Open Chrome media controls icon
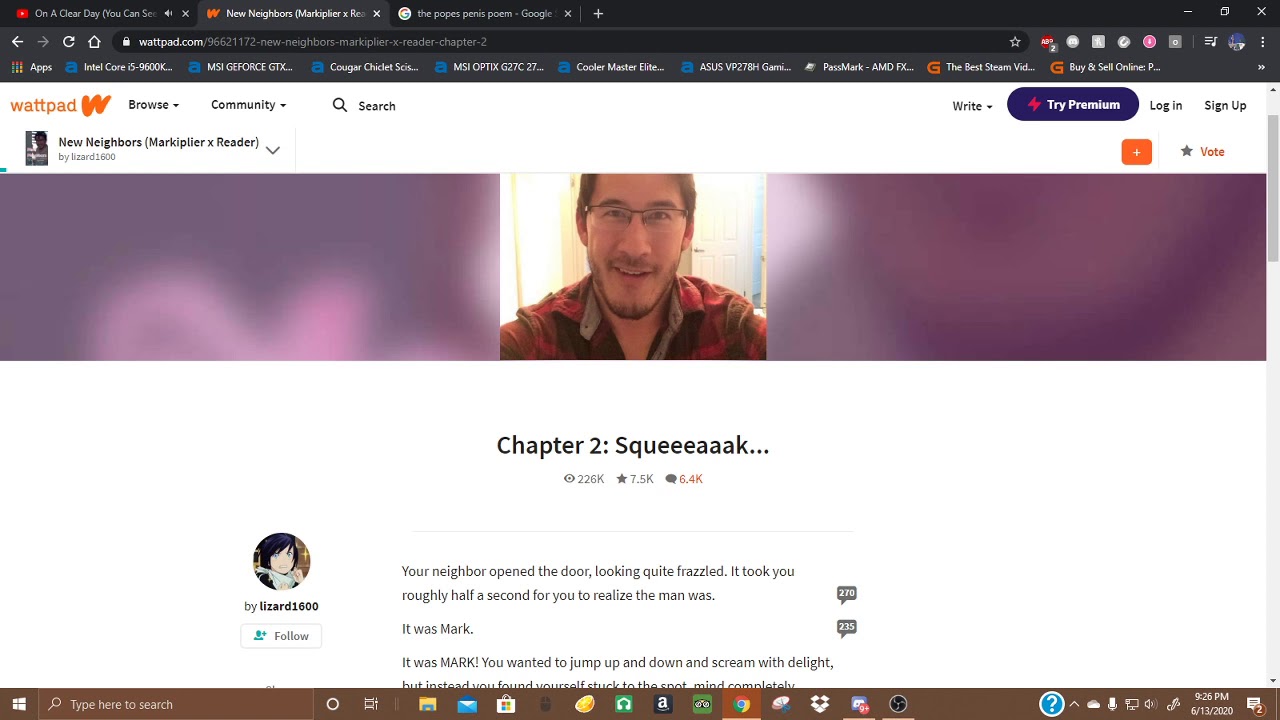 (x=1210, y=42)
